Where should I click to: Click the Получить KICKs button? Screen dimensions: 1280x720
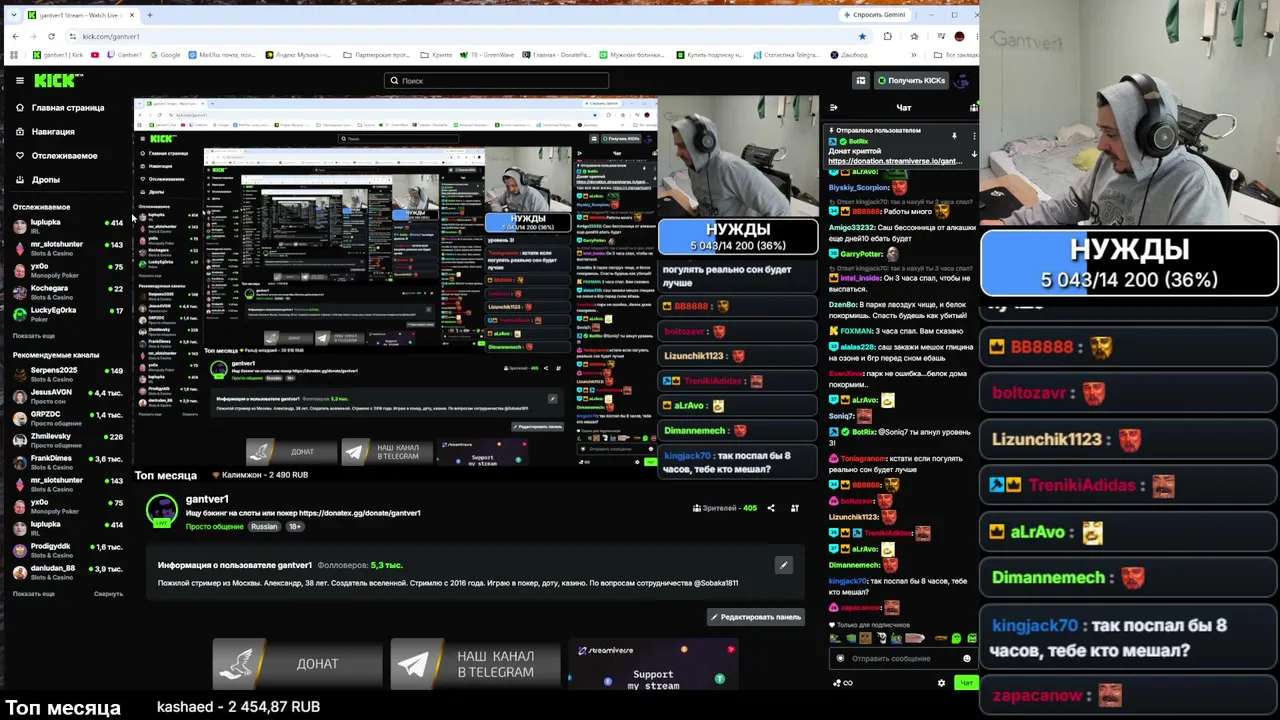tap(911, 80)
